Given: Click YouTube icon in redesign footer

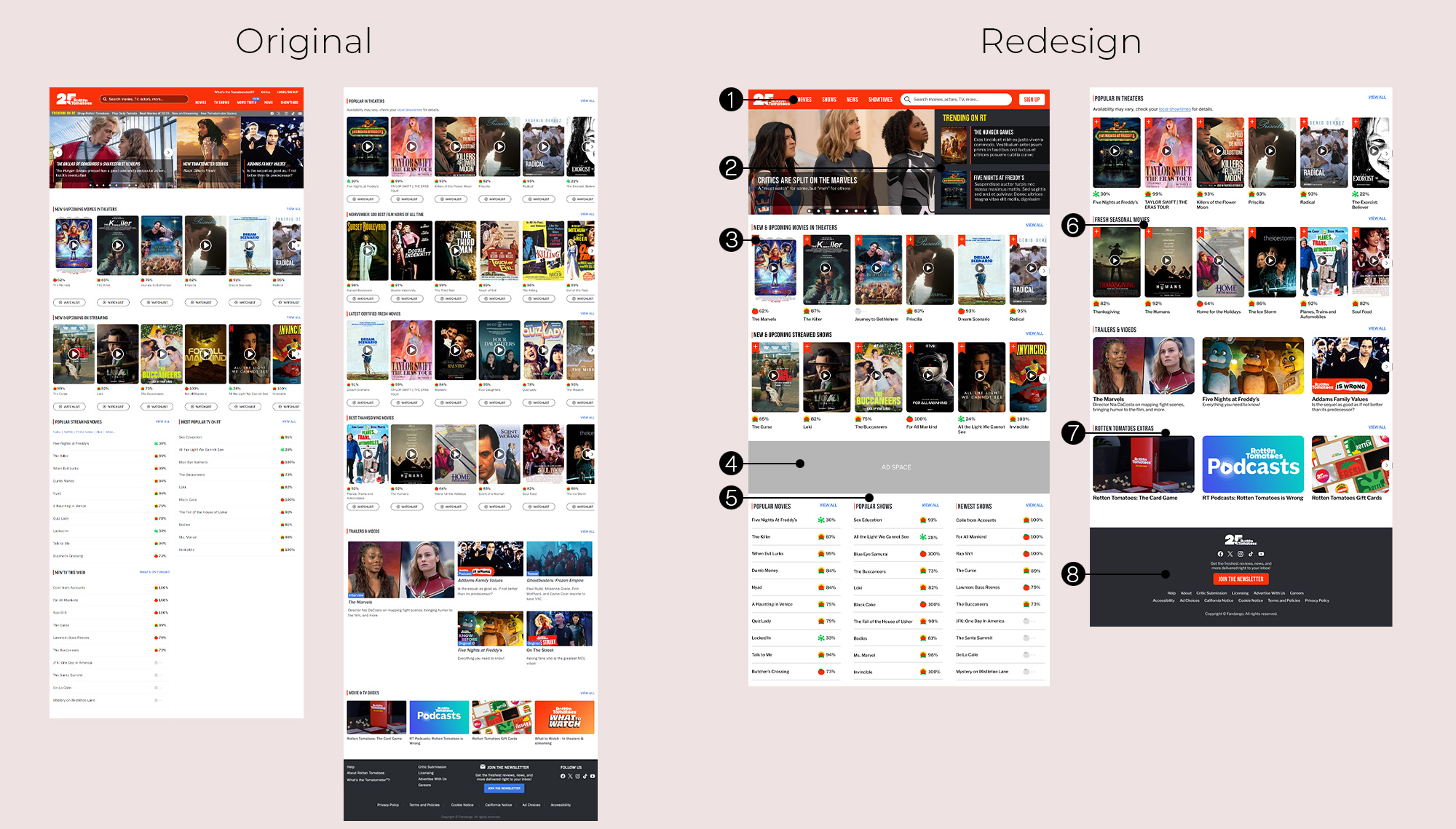Looking at the screenshot, I should tap(1261, 554).
